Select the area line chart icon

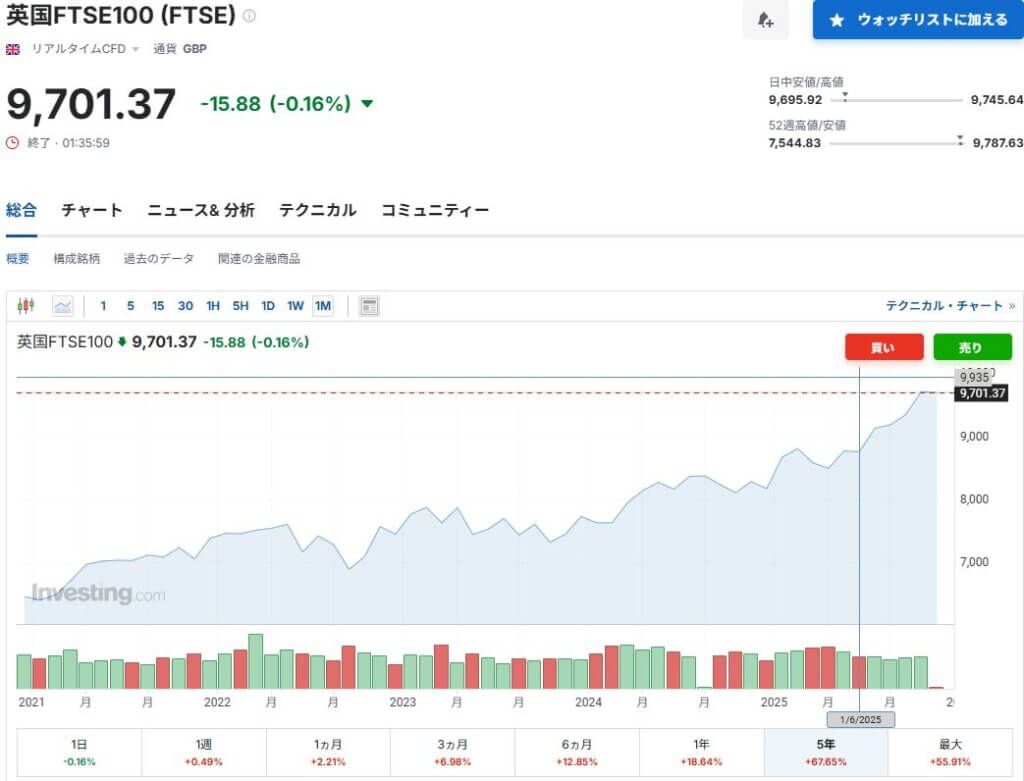pyautogui.click(x=63, y=306)
